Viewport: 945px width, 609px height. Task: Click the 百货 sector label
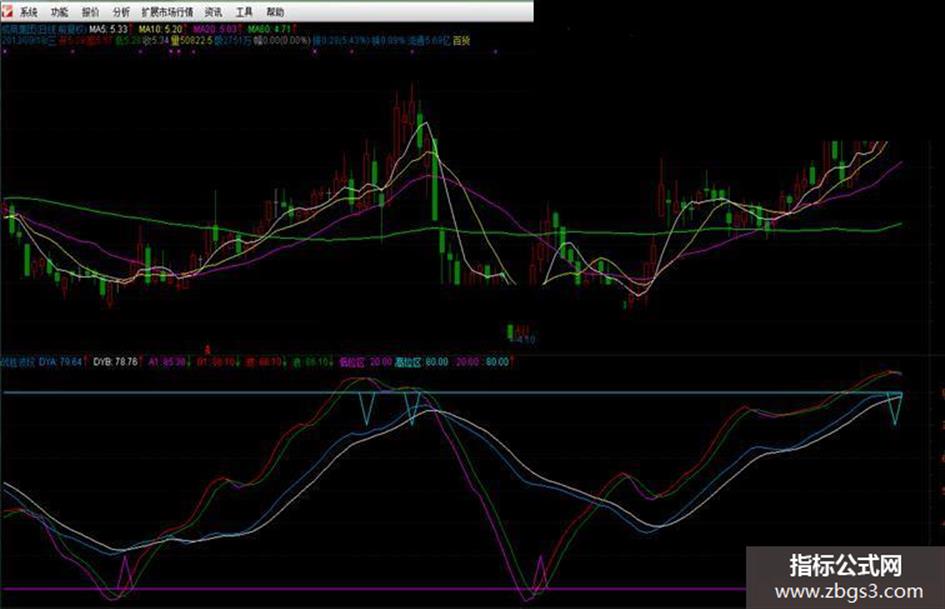461,40
